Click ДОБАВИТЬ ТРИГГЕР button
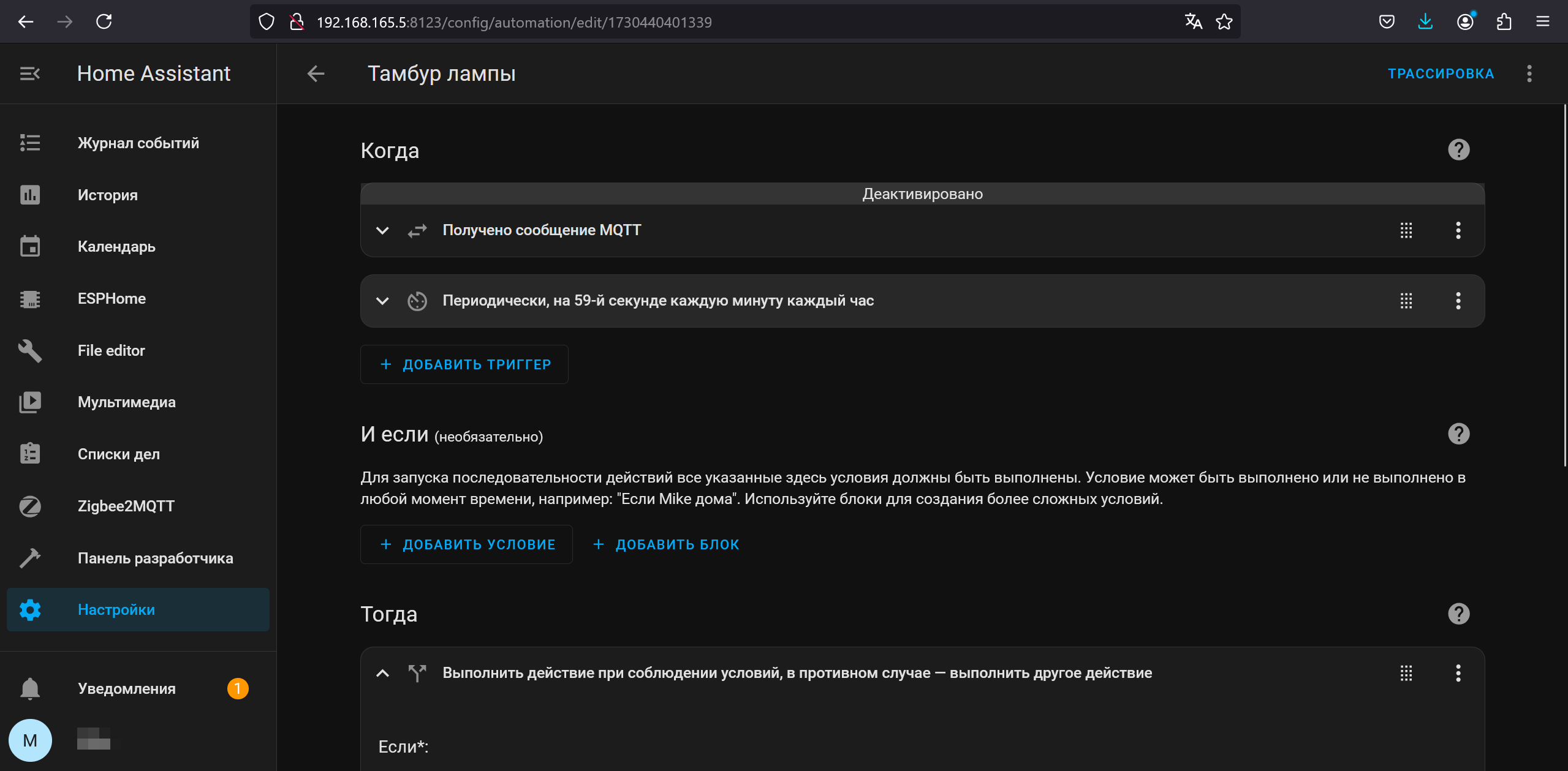This screenshot has width=1568, height=771. tap(465, 363)
